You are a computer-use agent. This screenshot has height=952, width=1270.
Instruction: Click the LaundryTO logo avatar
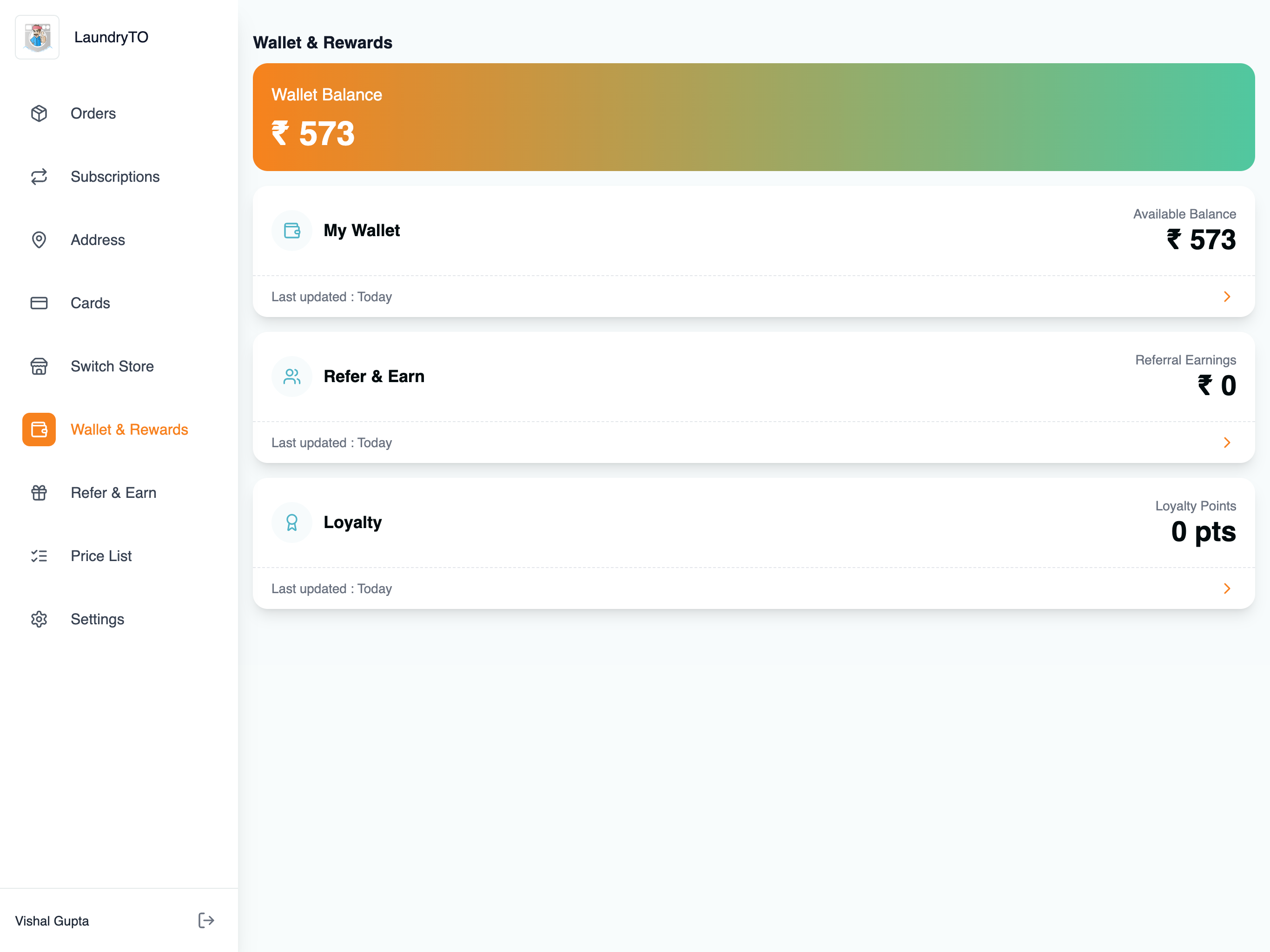[x=37, y=37]
